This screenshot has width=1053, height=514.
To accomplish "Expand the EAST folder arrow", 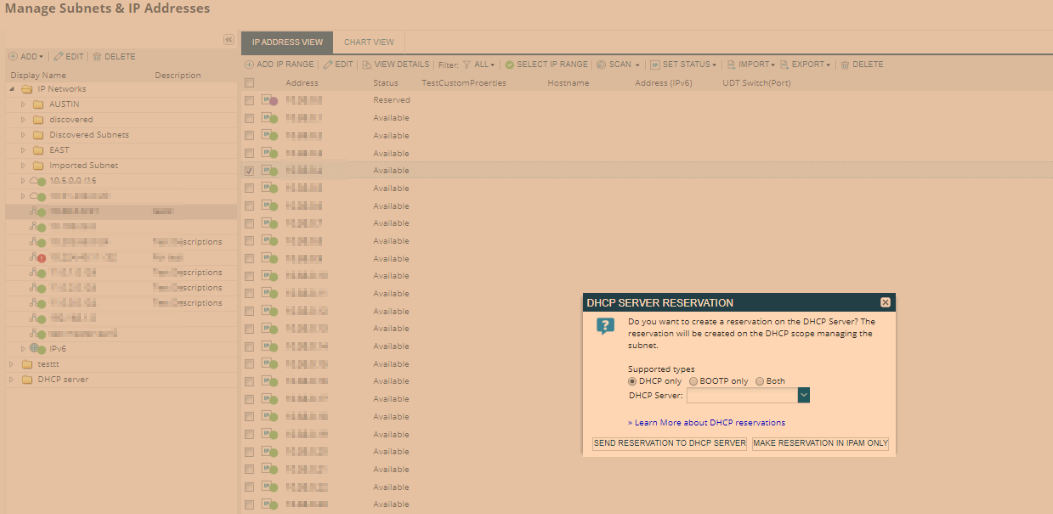I will click(23, 150).
